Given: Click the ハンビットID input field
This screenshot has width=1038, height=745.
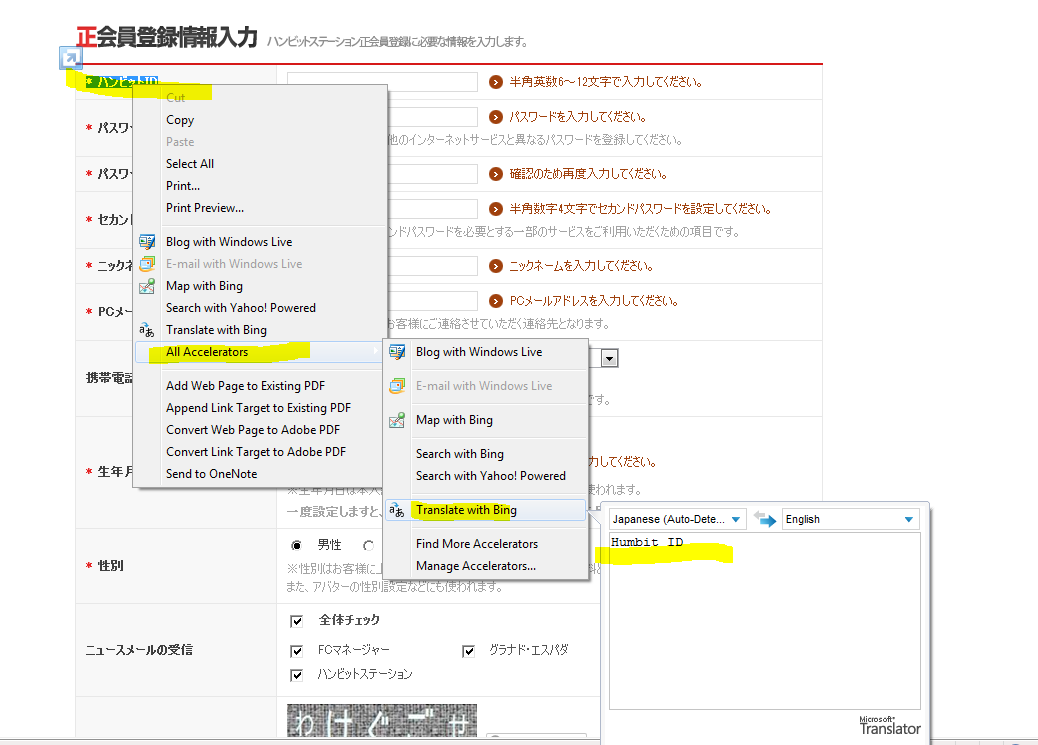Looking at the screenshot, I should coord(383,82).
